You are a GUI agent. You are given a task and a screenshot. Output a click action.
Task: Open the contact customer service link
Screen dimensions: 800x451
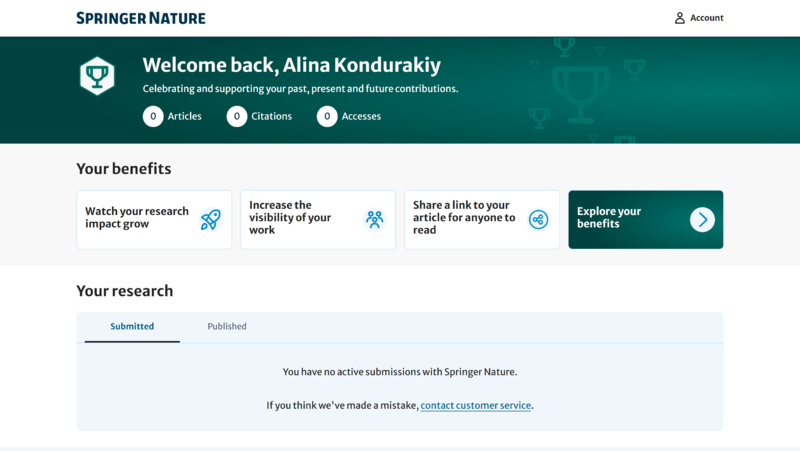[x=475, y=406]
